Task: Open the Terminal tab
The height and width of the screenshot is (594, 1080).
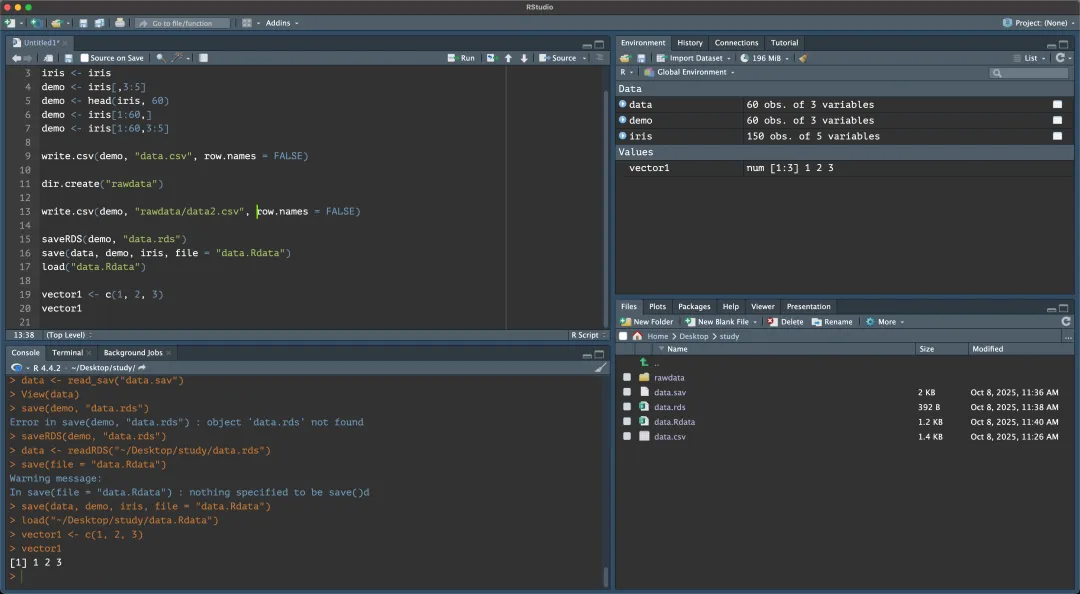Action: [68, 353]
